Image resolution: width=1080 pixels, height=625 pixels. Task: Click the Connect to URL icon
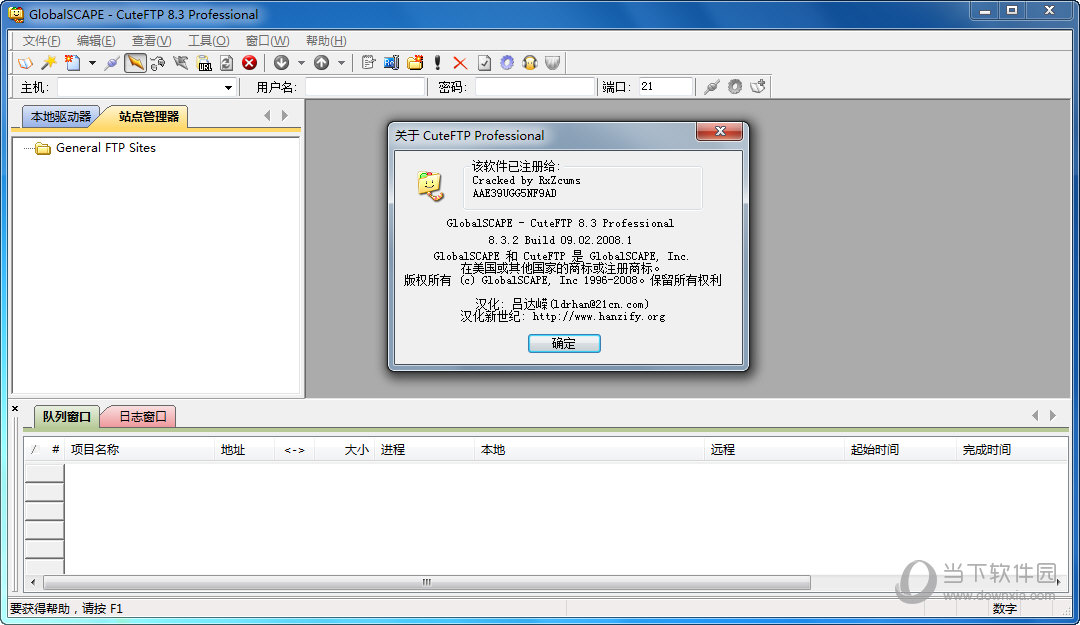[204, 63]
